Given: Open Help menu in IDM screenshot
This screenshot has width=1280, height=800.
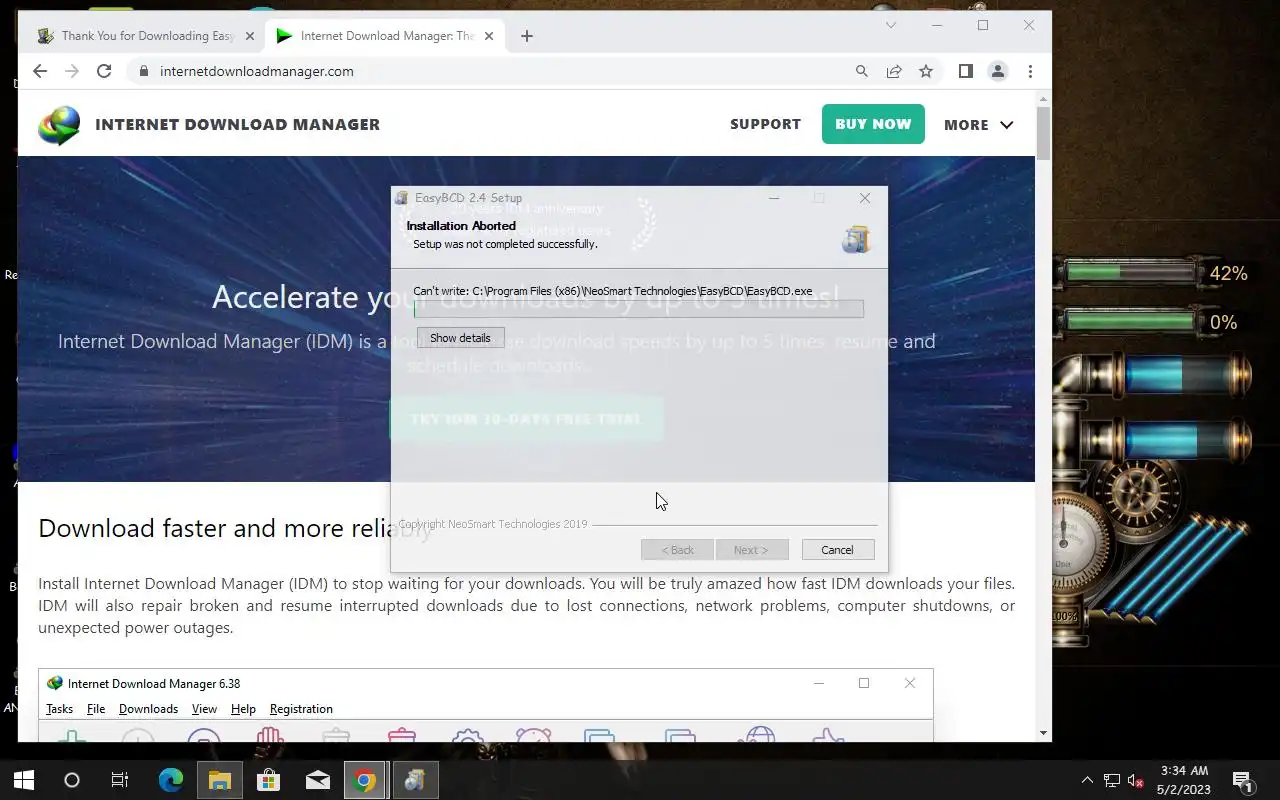Looking at the screenshot, I should (243, 709).
